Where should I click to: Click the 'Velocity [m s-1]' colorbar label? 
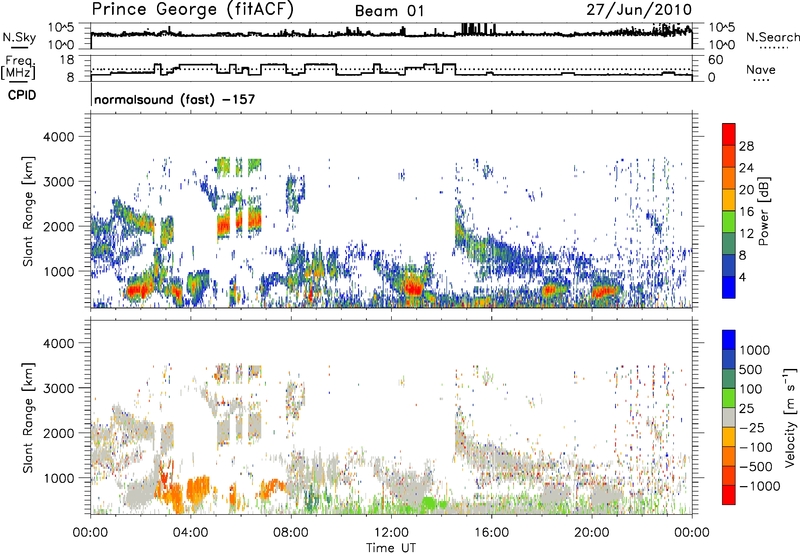pyautogui.click(x=790, y=417)
